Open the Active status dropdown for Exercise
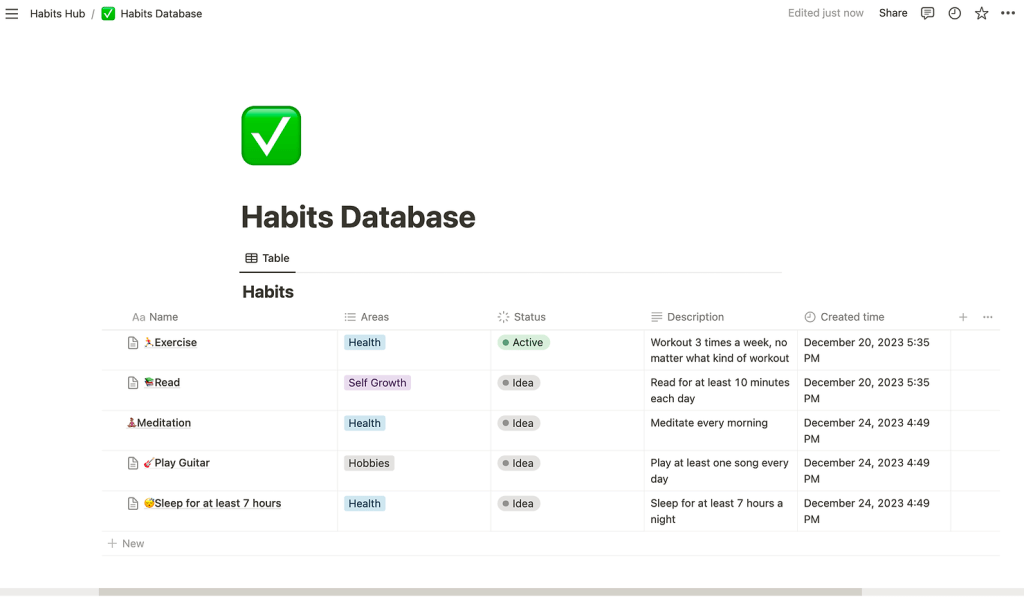 pyautogui.click(x=523, y=342)
